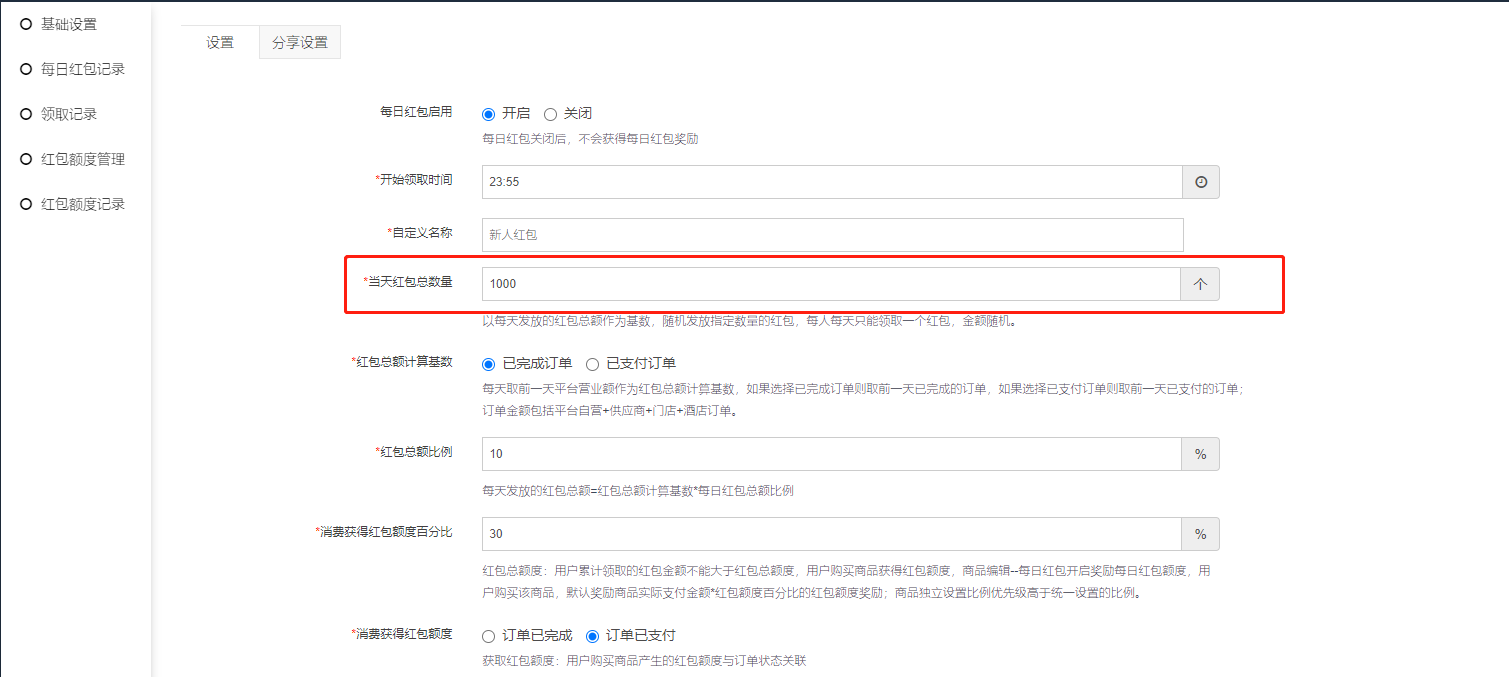Choose 已完成订单 as calculation base
Screen dimensions: 1509x677
(489, 364)
